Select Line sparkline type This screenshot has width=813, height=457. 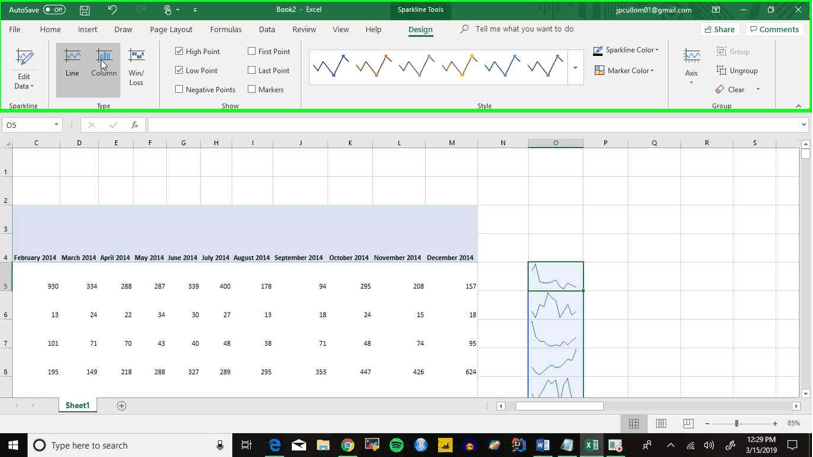[72, 63]
